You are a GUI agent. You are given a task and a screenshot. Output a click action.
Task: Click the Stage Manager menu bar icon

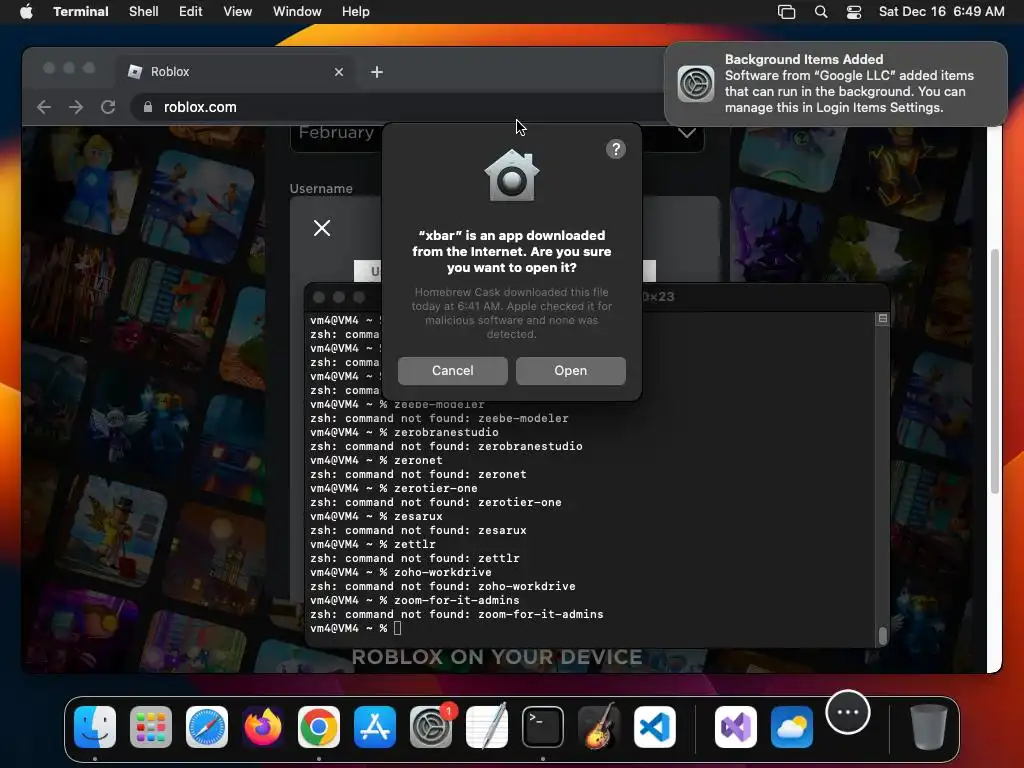point(786,12)
